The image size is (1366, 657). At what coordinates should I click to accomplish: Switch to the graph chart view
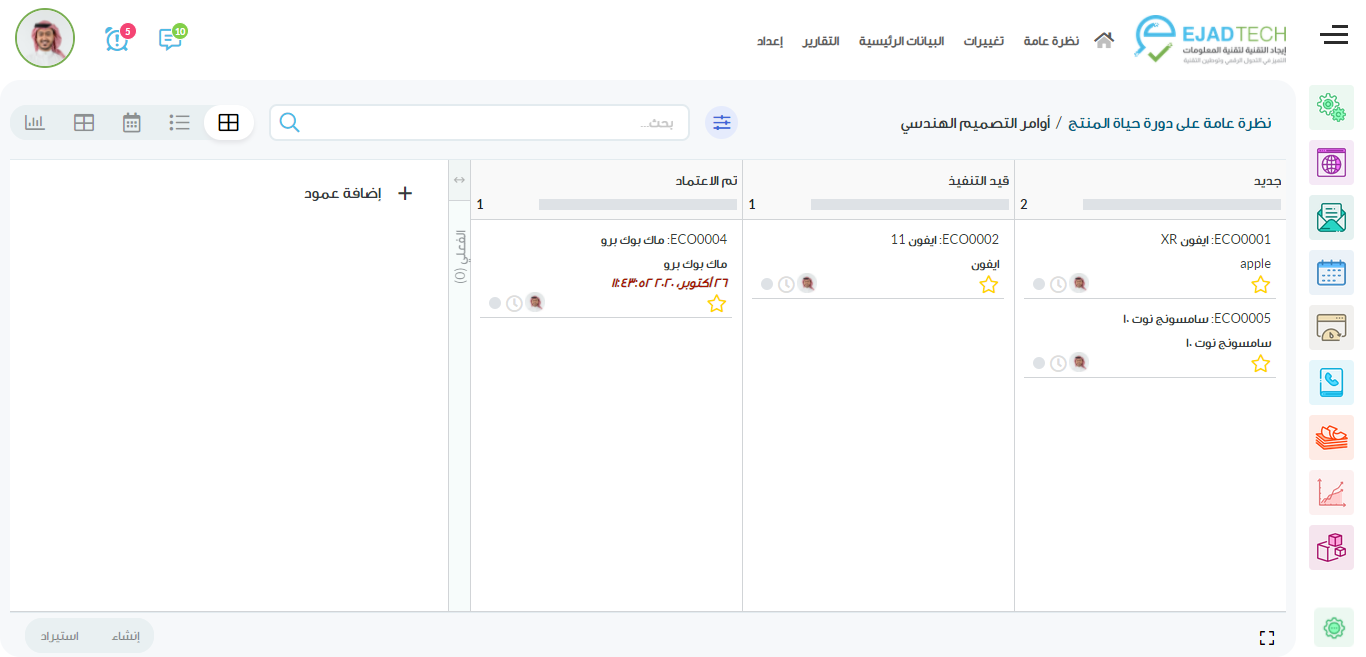pos(35,123)
